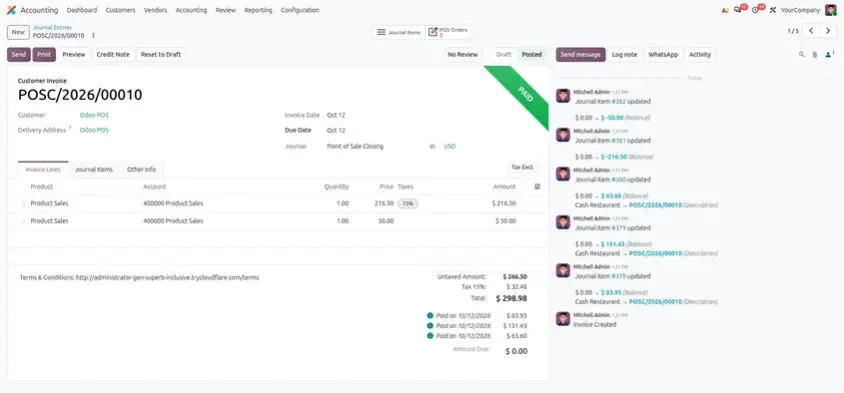Click the drag handle of the 216.50 Product Sales line
This screenshot has width=844, height=393.
(x=23, y=203)
